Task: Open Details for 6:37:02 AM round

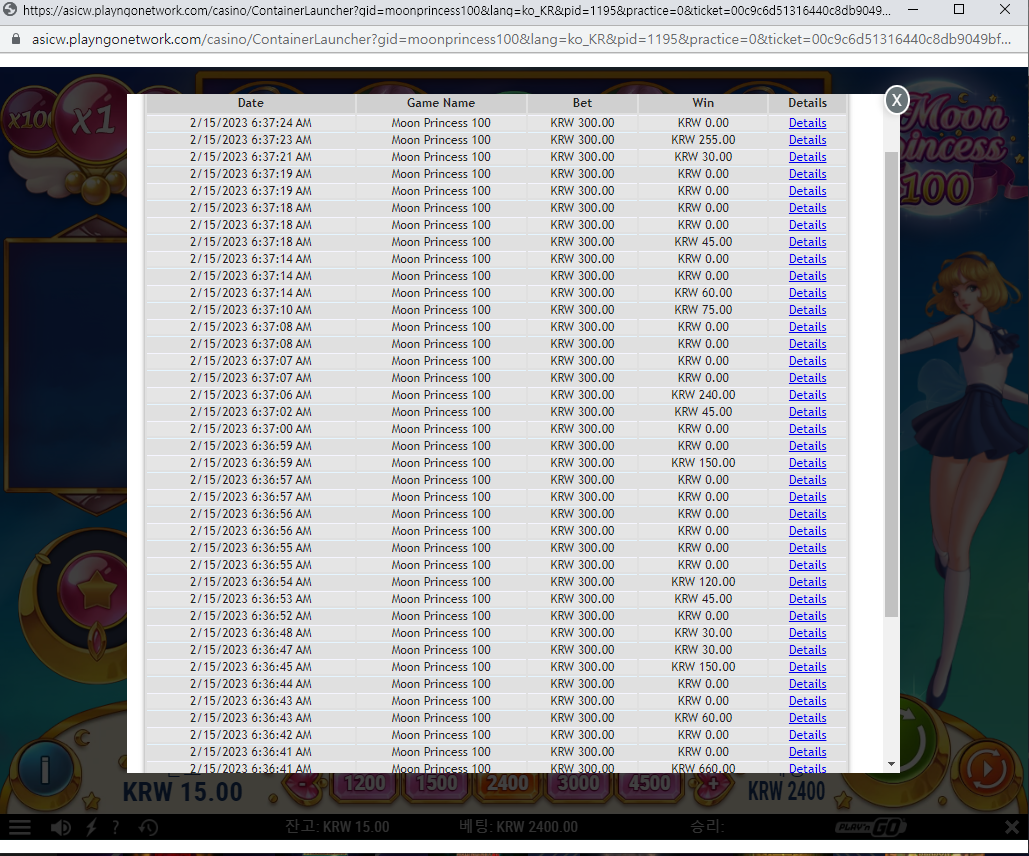Action: coord(807,412)
